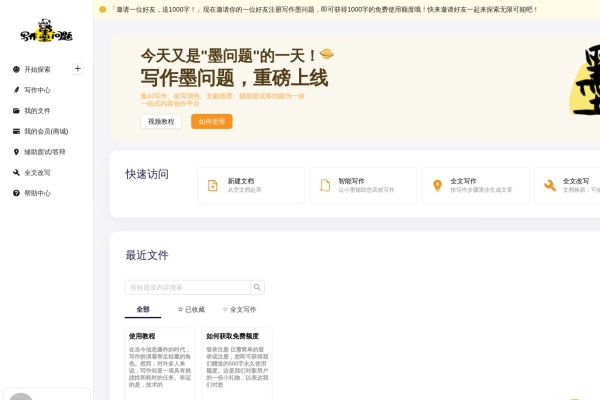Click the 视频教程 button

(161, 121)
